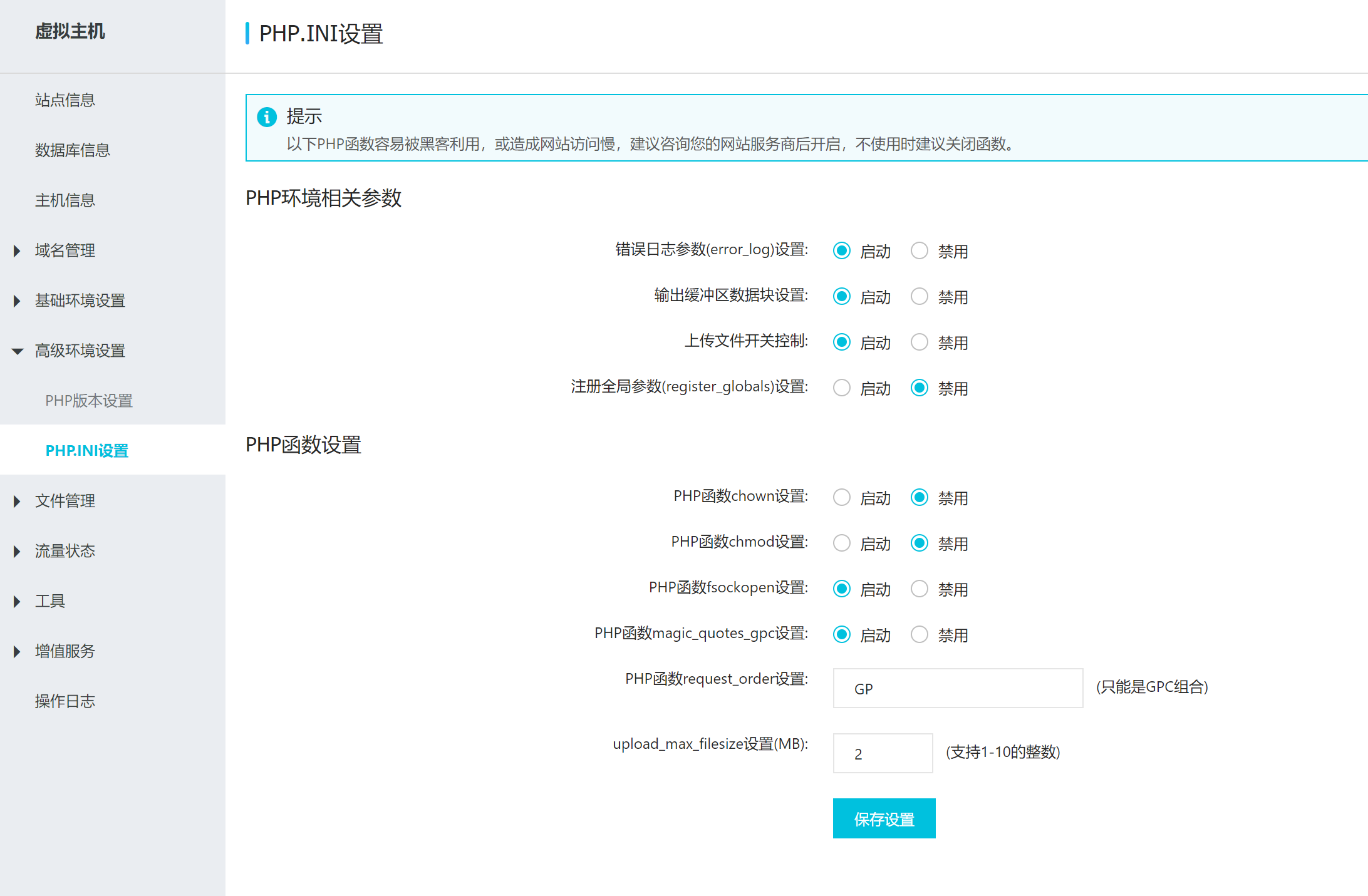Screen dimensions: 1368x896
Task: Select 启动 for 上传文件开关控制
Action: pyautogui.click(x=842, y=342)
